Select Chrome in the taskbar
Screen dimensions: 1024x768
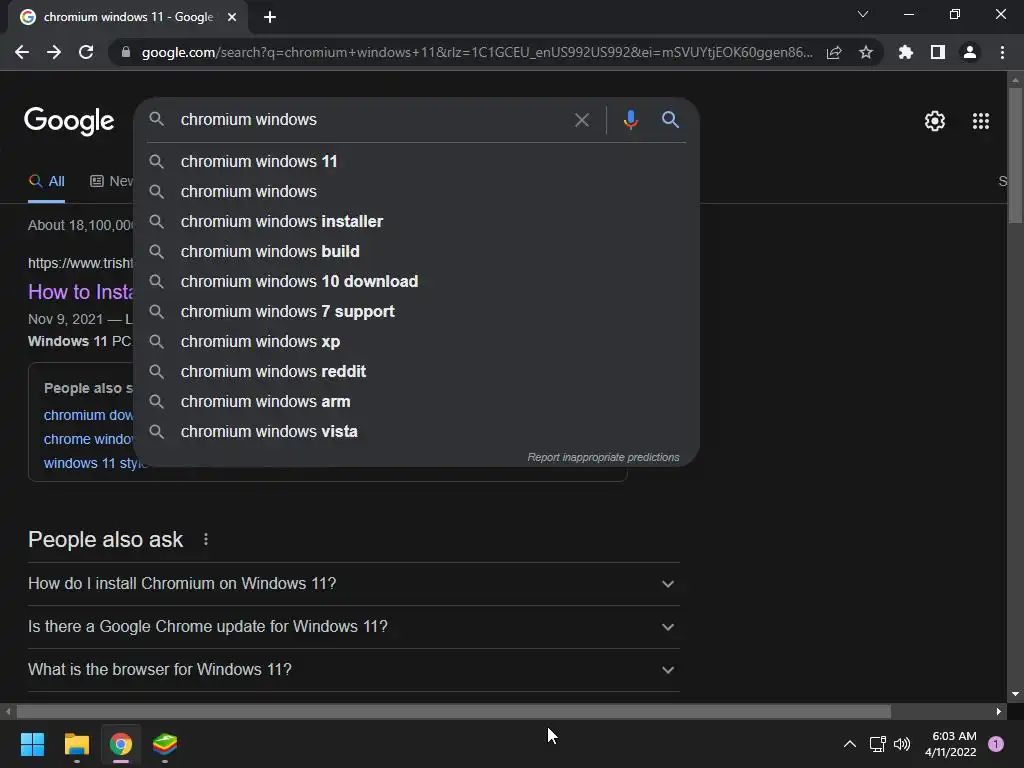pyautogui.click(x=121, y=744)
